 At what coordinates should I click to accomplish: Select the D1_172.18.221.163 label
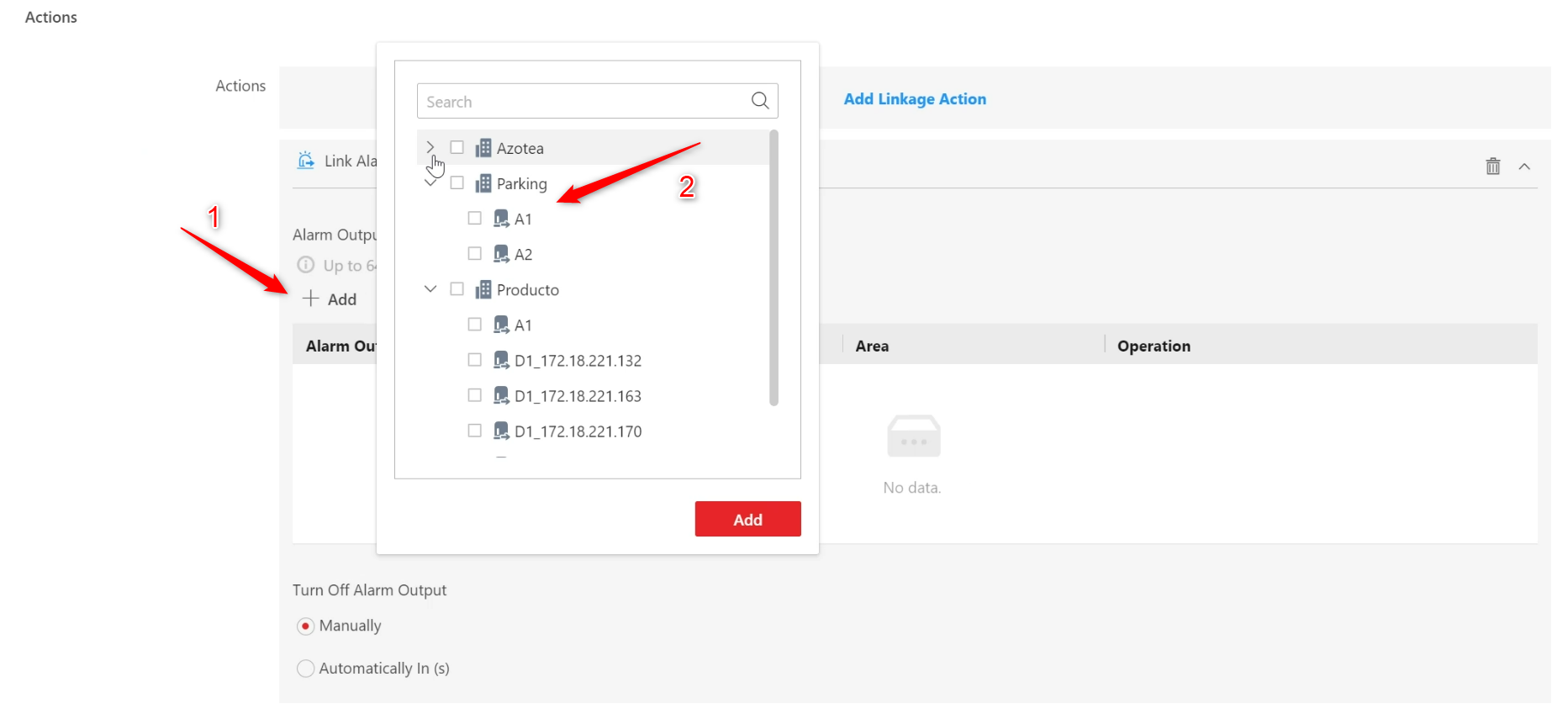pyautogui.click(x=578, y=396)
